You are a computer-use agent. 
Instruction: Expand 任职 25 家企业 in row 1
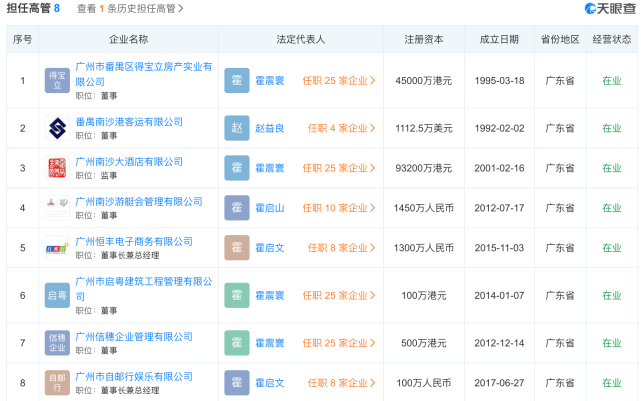click(x=339, y=81)
